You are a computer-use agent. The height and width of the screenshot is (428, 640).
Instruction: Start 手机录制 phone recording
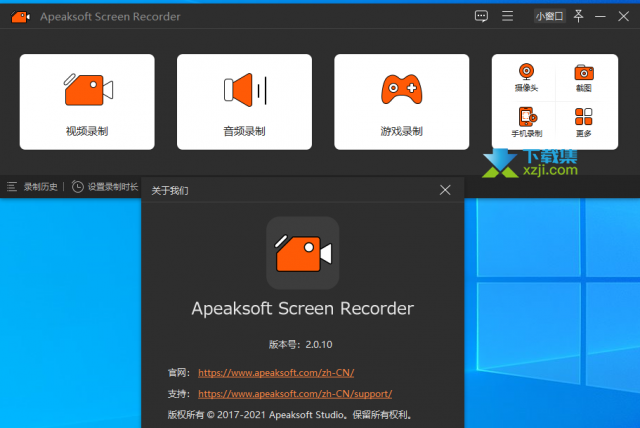click(x=527, y=122)
